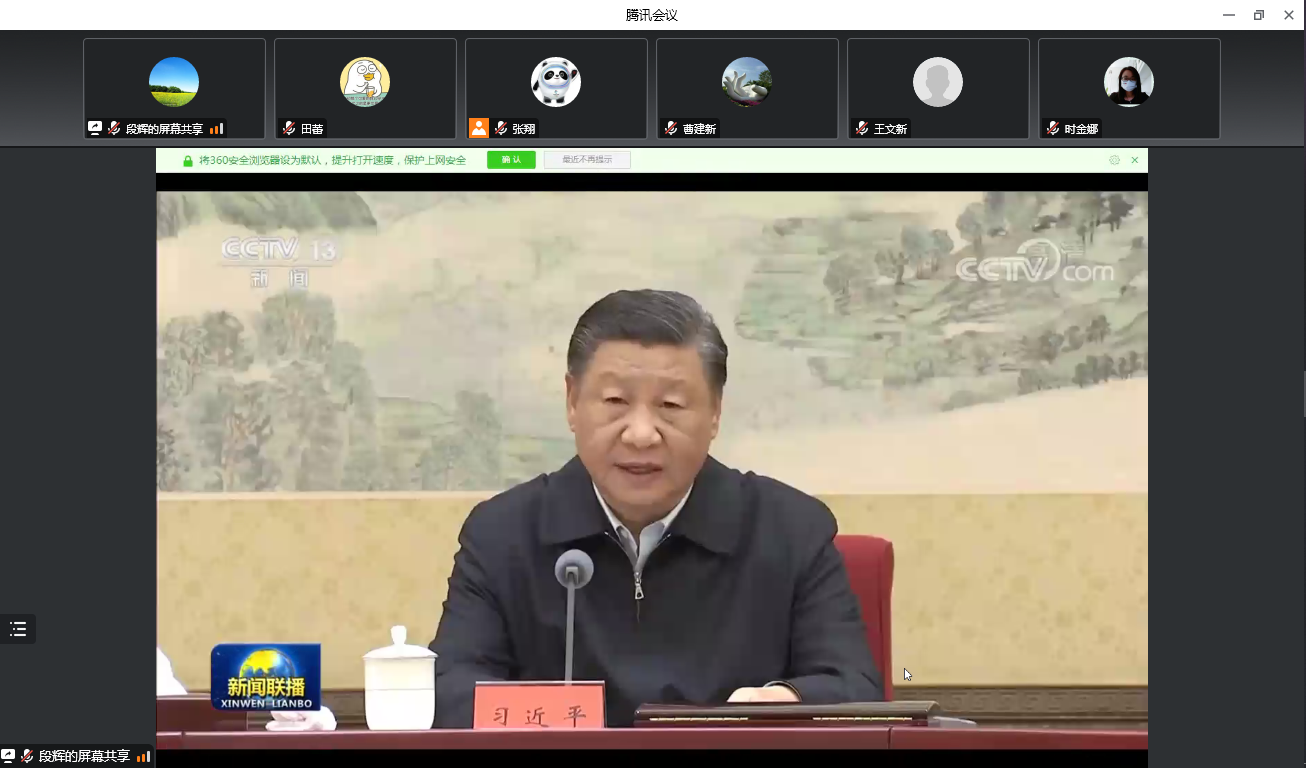
Task: Click the green lock icon in 360 banner
Action: [x=187, y=160]
